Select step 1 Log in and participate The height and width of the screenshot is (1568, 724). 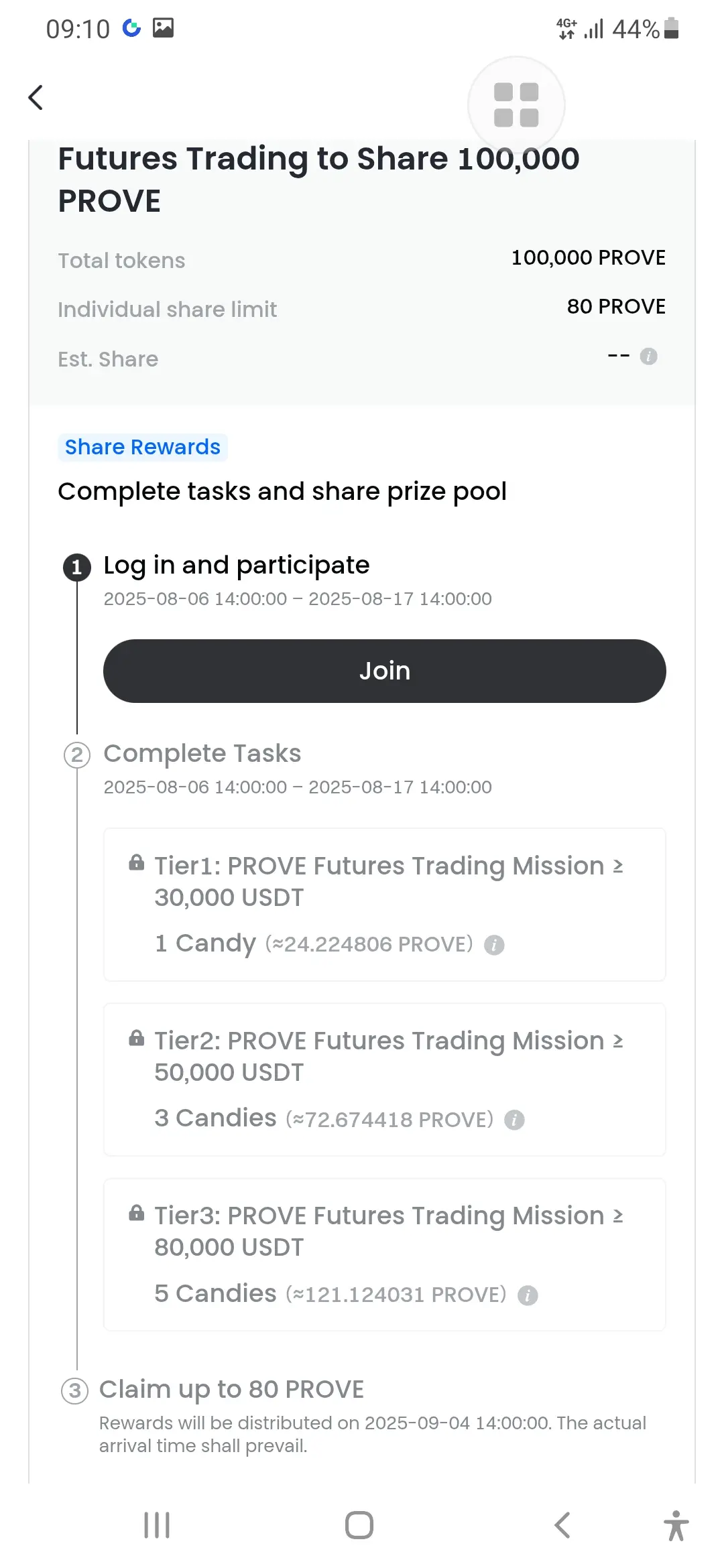pos(237,565)
